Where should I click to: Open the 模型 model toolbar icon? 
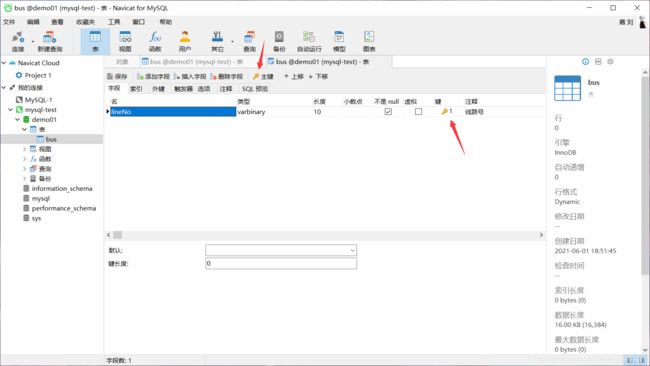pos(339,41)
